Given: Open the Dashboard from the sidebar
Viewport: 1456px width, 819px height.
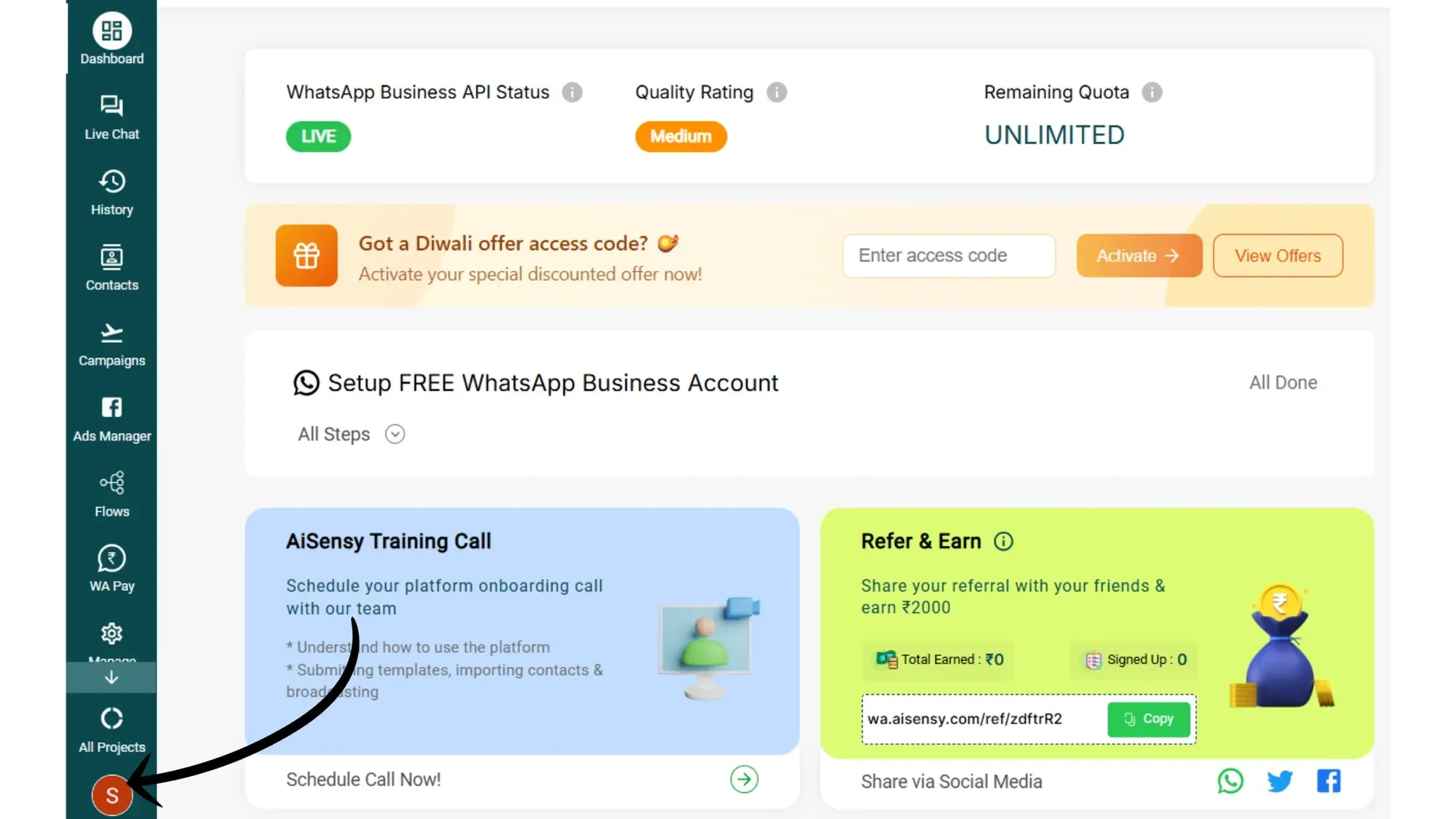Looking at the screenshot, I should coord(111,39).
